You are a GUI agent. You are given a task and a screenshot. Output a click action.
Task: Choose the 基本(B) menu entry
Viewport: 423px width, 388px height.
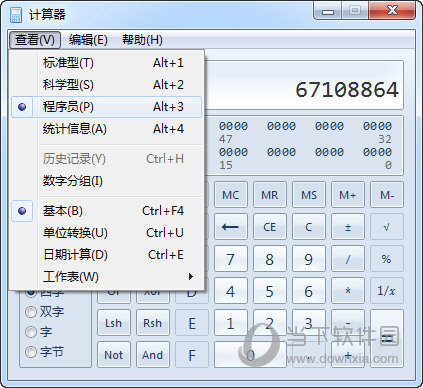[x=106, y=211]
